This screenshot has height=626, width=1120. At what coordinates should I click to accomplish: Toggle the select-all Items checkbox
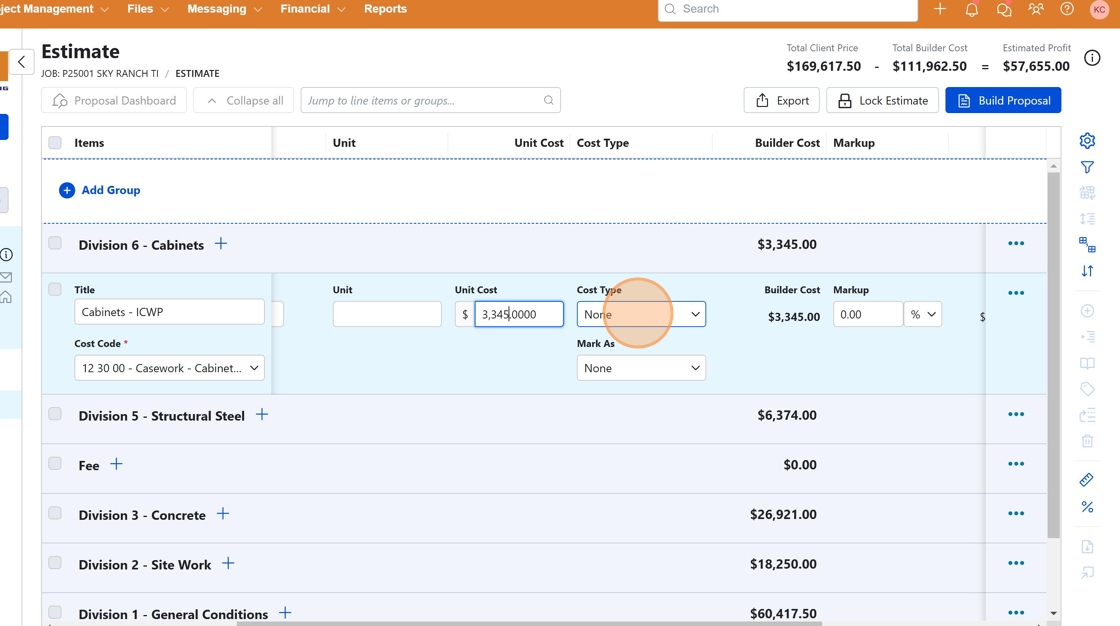pyautogui.click(x=55, y=142)
